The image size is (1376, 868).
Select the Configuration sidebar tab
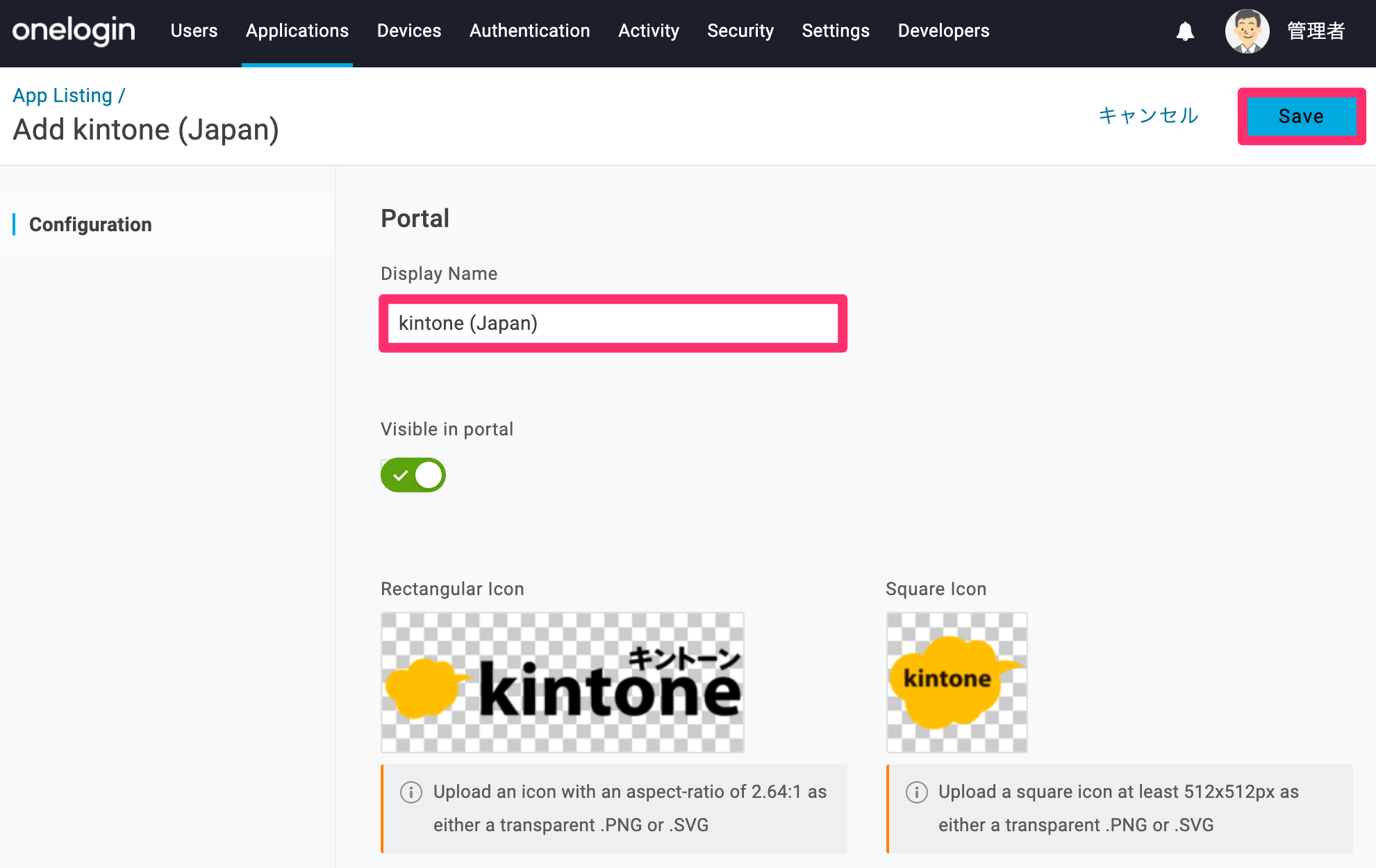(x=90, y=224)
